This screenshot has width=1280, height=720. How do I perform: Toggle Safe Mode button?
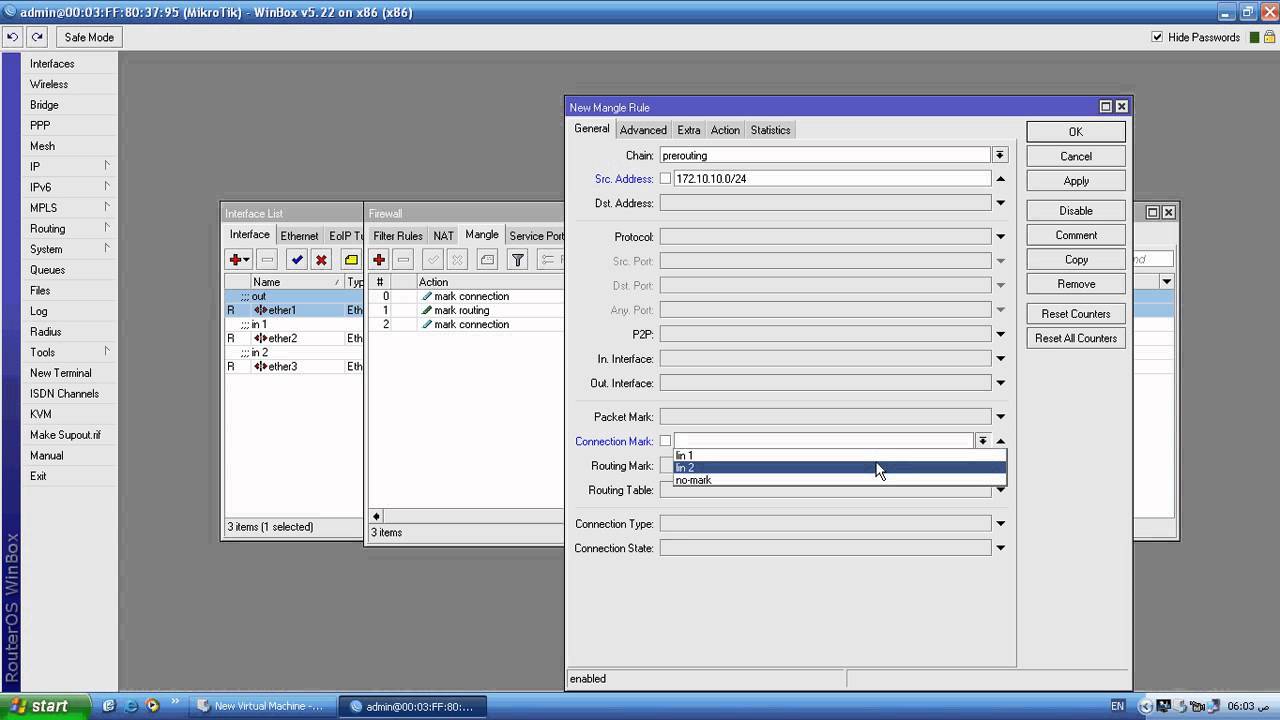click(x=89, y=37)
